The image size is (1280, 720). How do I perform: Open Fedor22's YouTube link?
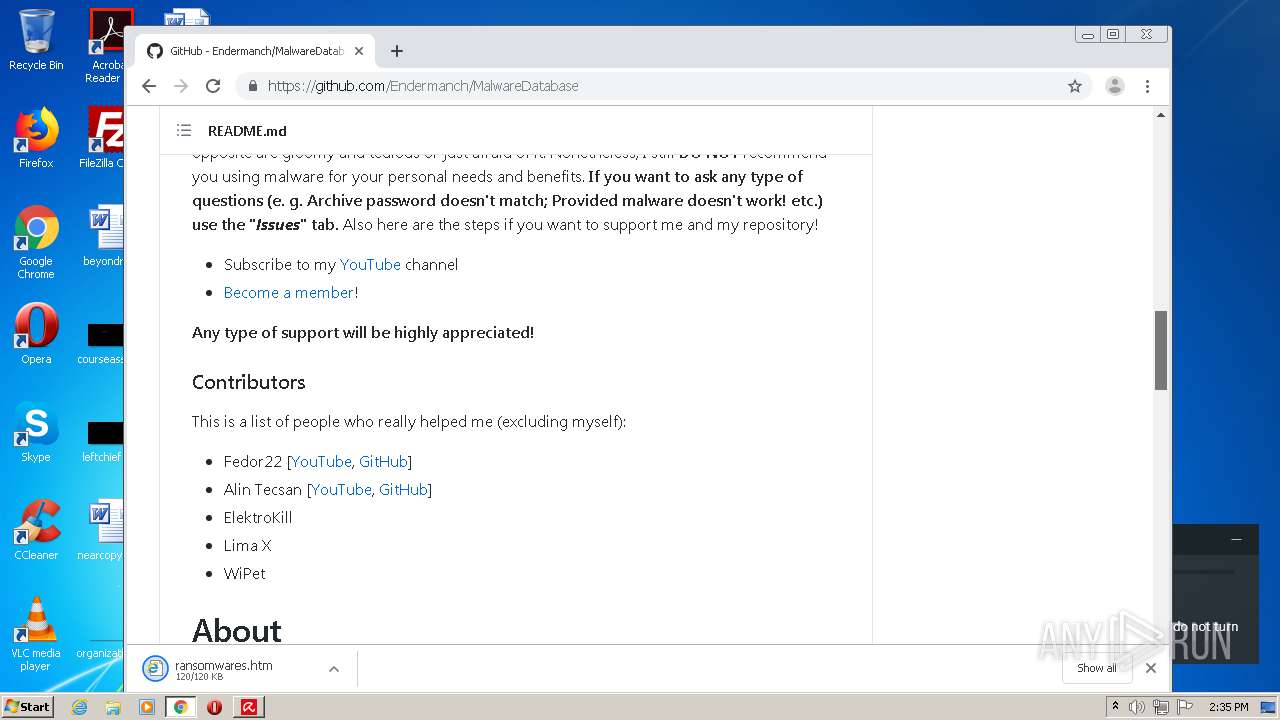[321, 461]
